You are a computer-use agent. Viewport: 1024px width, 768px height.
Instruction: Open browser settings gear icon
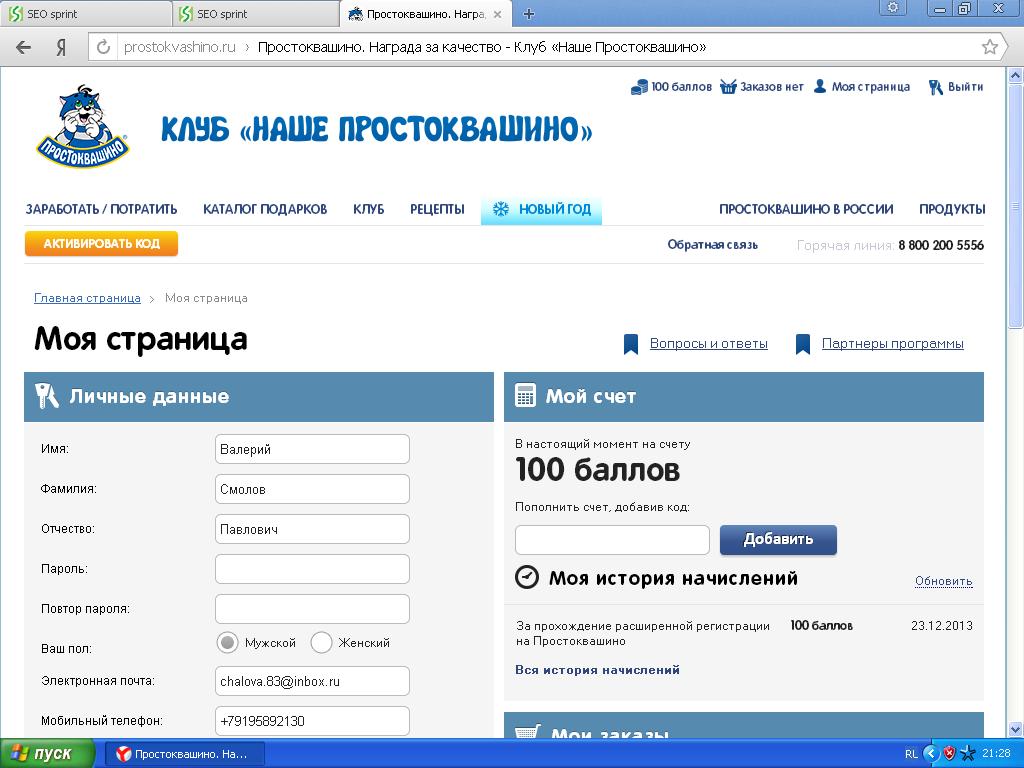click(x=893, y=8)
